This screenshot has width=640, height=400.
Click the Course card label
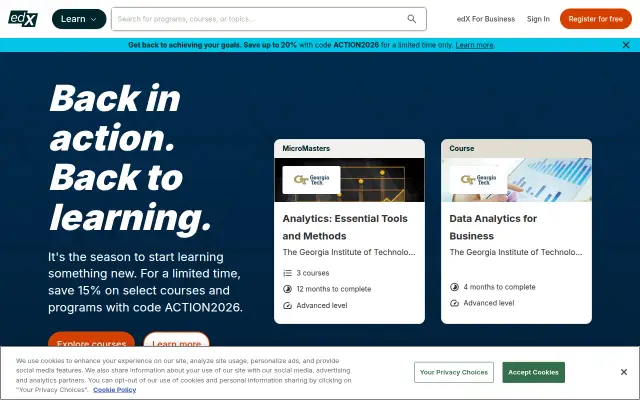coord(462,149)
